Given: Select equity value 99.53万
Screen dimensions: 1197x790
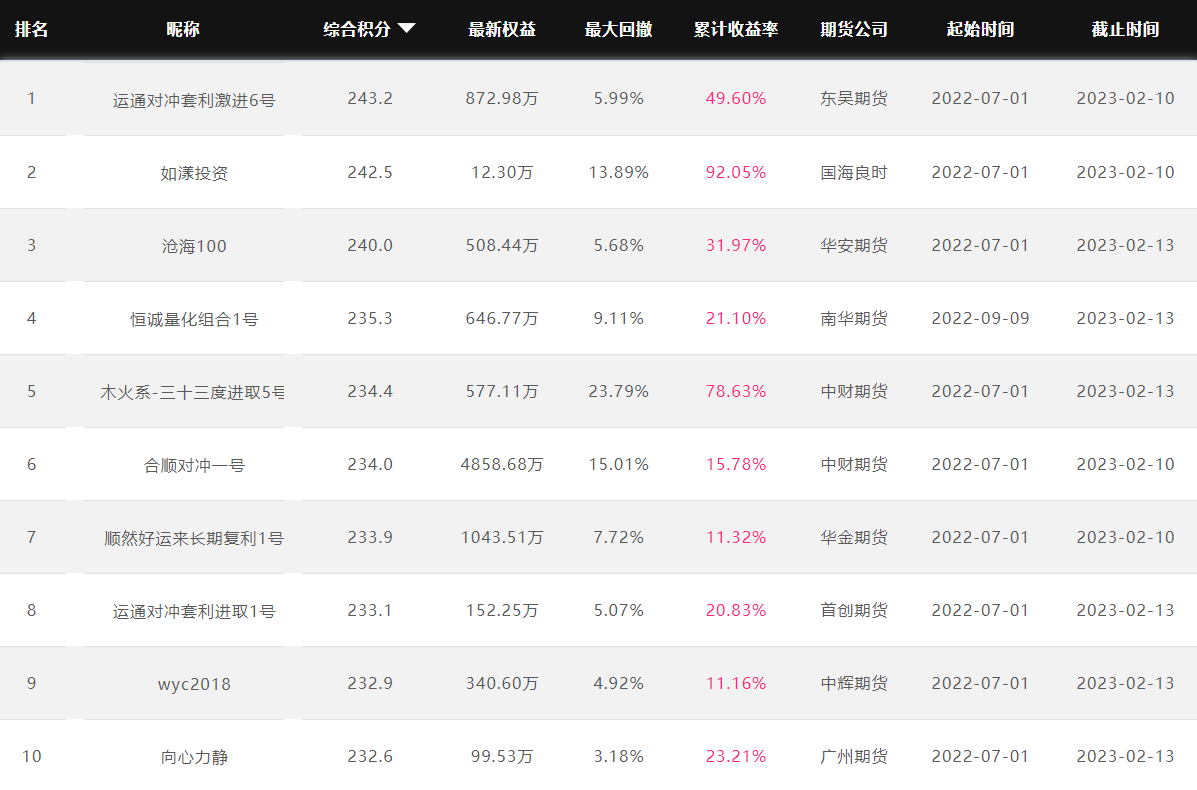Looking at the screenshot, I should pos(502,756).
